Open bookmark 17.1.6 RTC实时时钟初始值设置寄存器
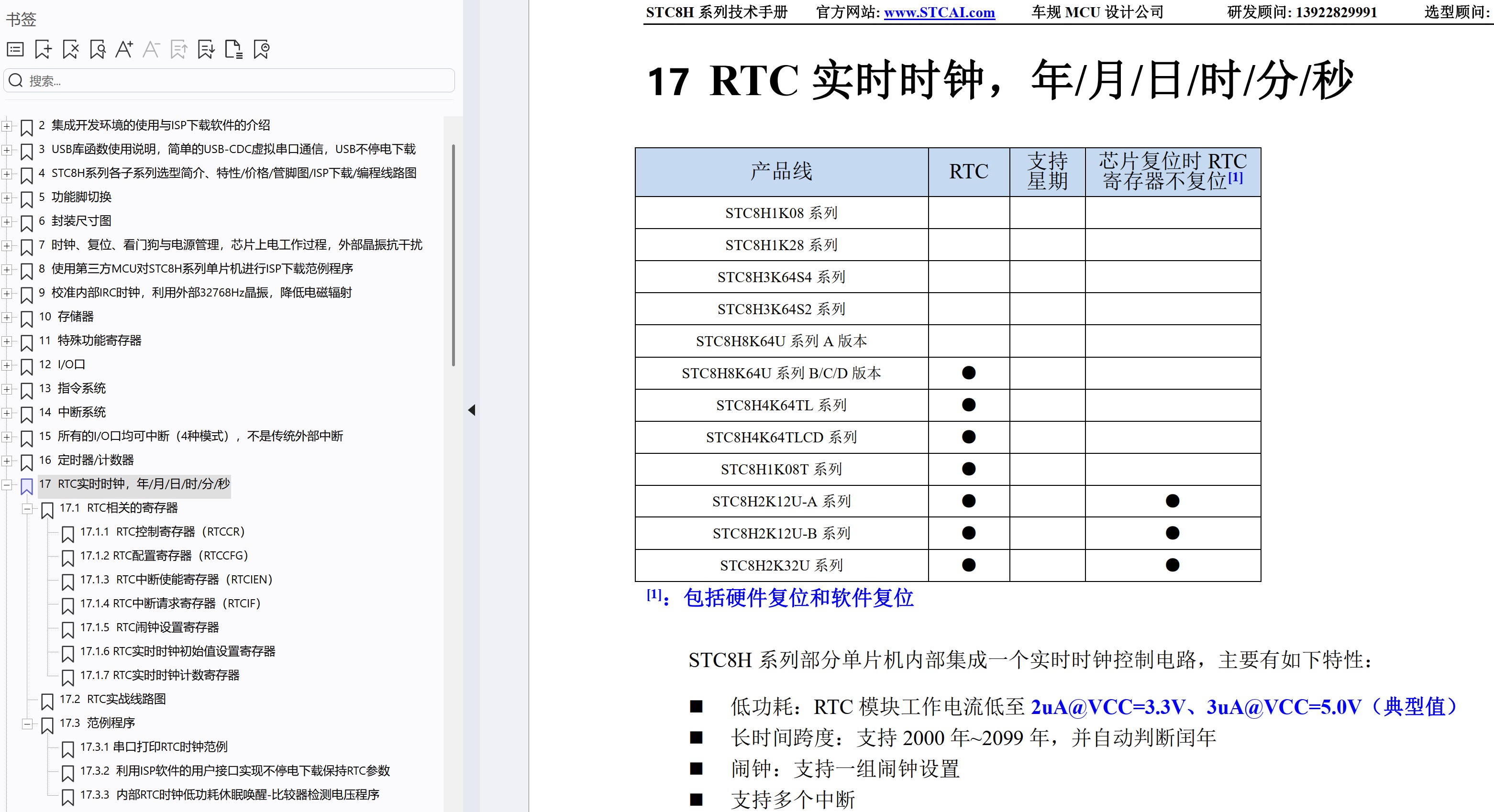This screenshot has width=1494, height=812. tap(177, 651)
